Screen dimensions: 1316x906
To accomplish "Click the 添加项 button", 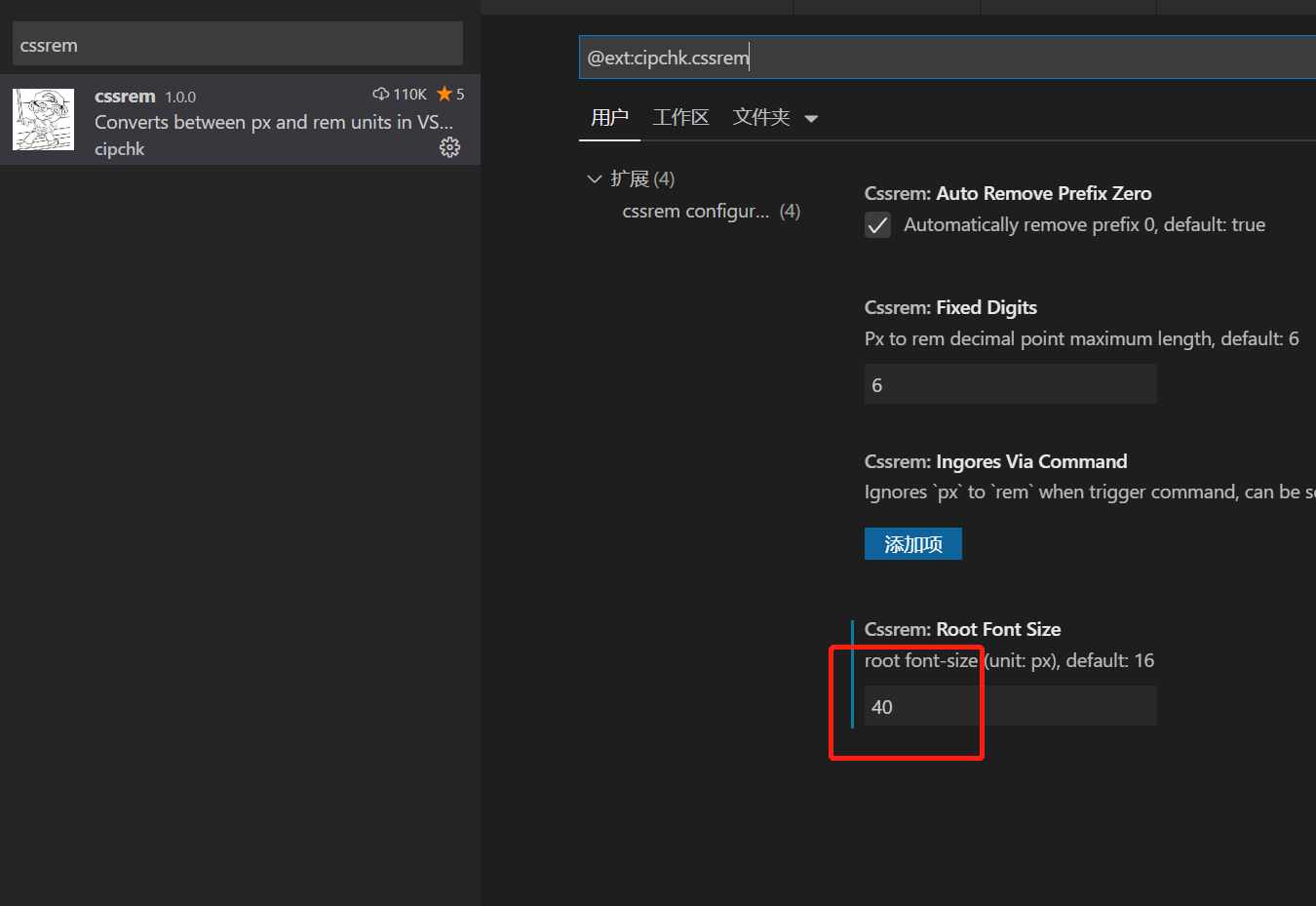I will [x=913, y=544].
